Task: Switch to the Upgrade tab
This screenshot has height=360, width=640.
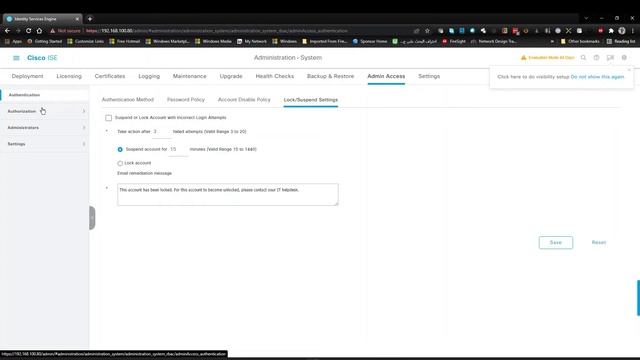Action: (x=231, y=76)
